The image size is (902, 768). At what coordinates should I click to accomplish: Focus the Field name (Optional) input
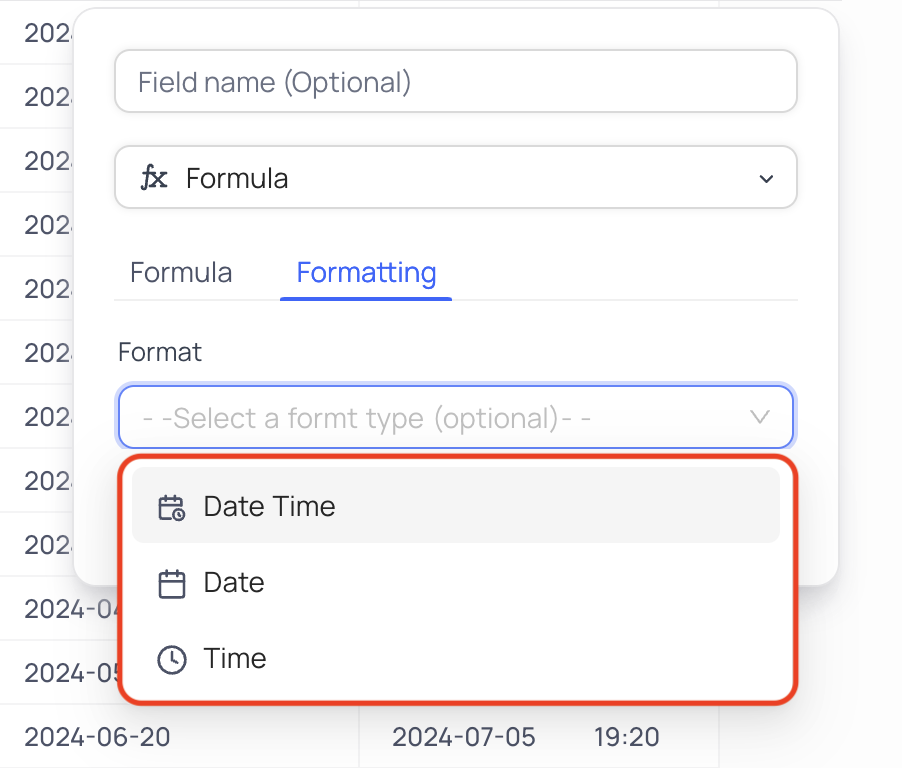pyautogui.click(x=456, y=81)
